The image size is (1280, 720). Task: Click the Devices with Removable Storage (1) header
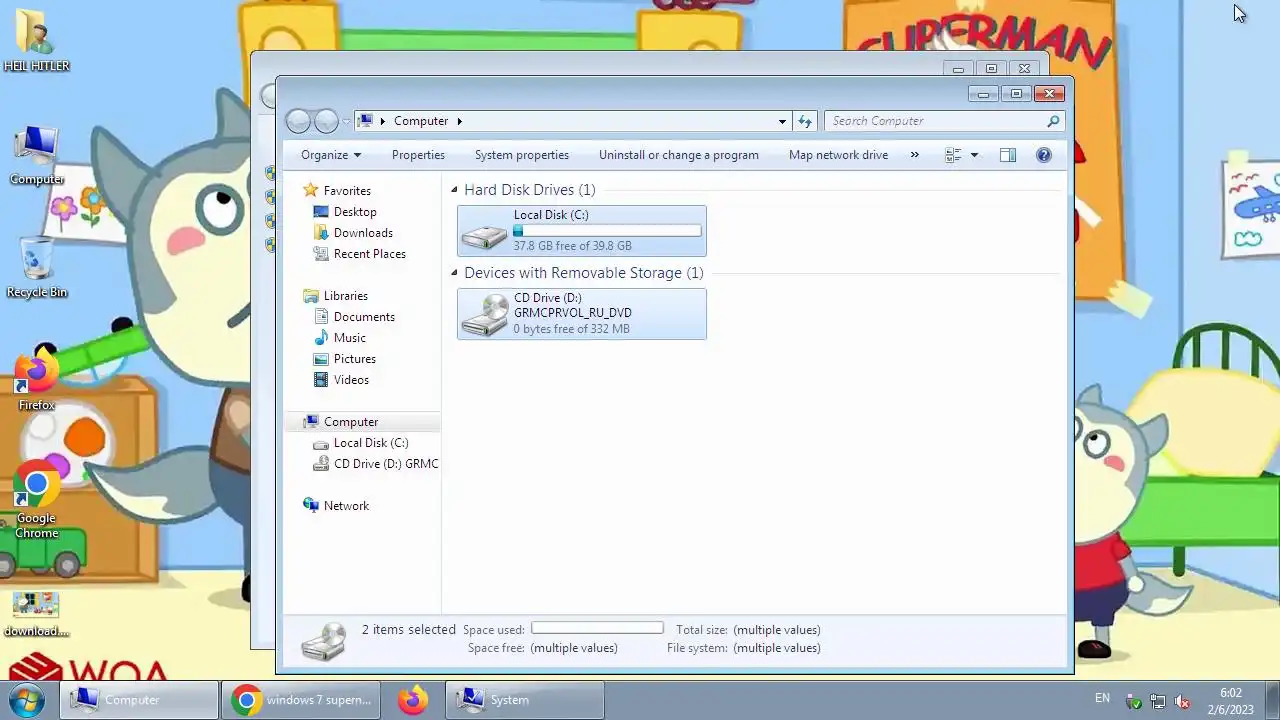coord(584,273)
